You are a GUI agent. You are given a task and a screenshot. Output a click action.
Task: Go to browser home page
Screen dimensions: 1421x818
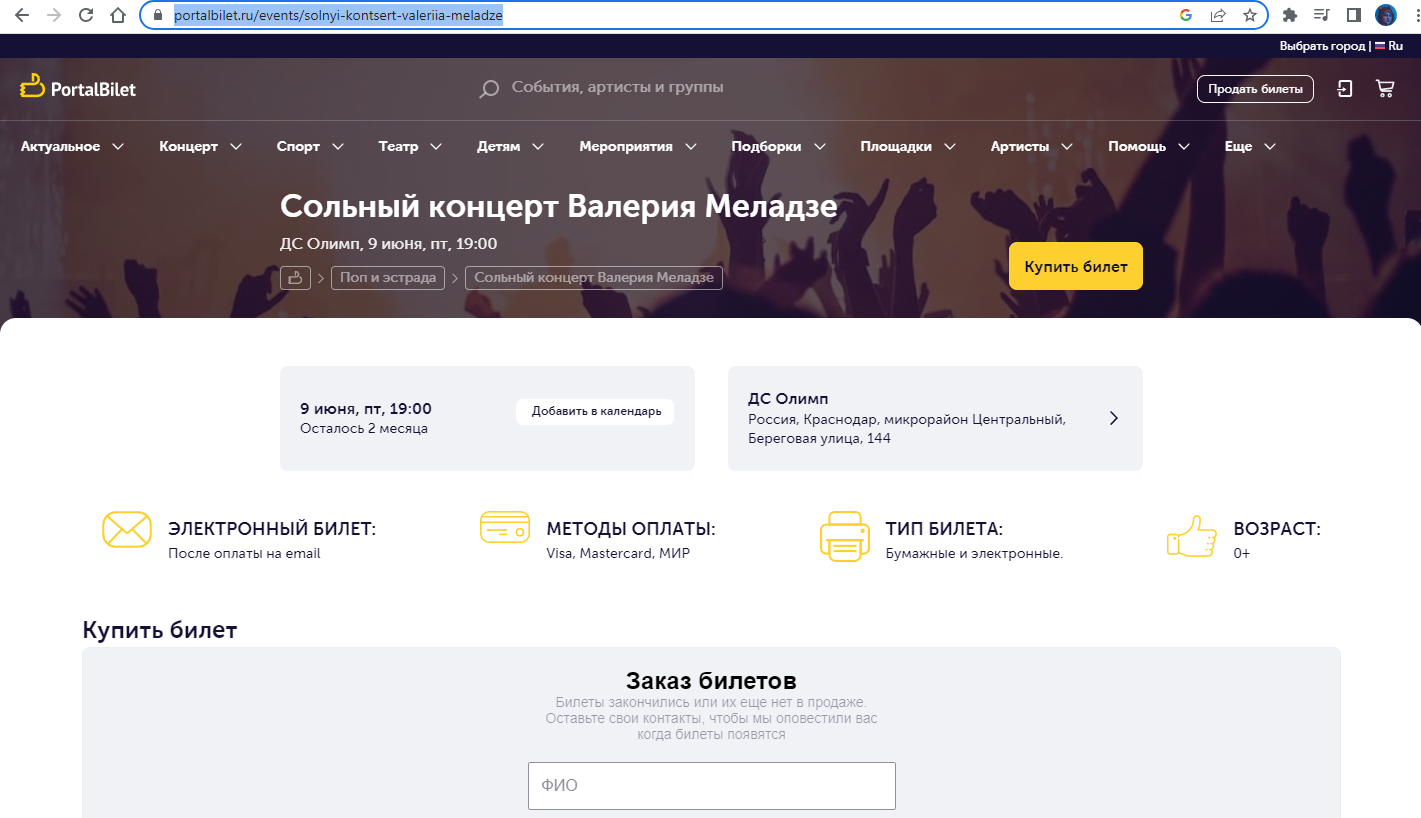point(118,15)
